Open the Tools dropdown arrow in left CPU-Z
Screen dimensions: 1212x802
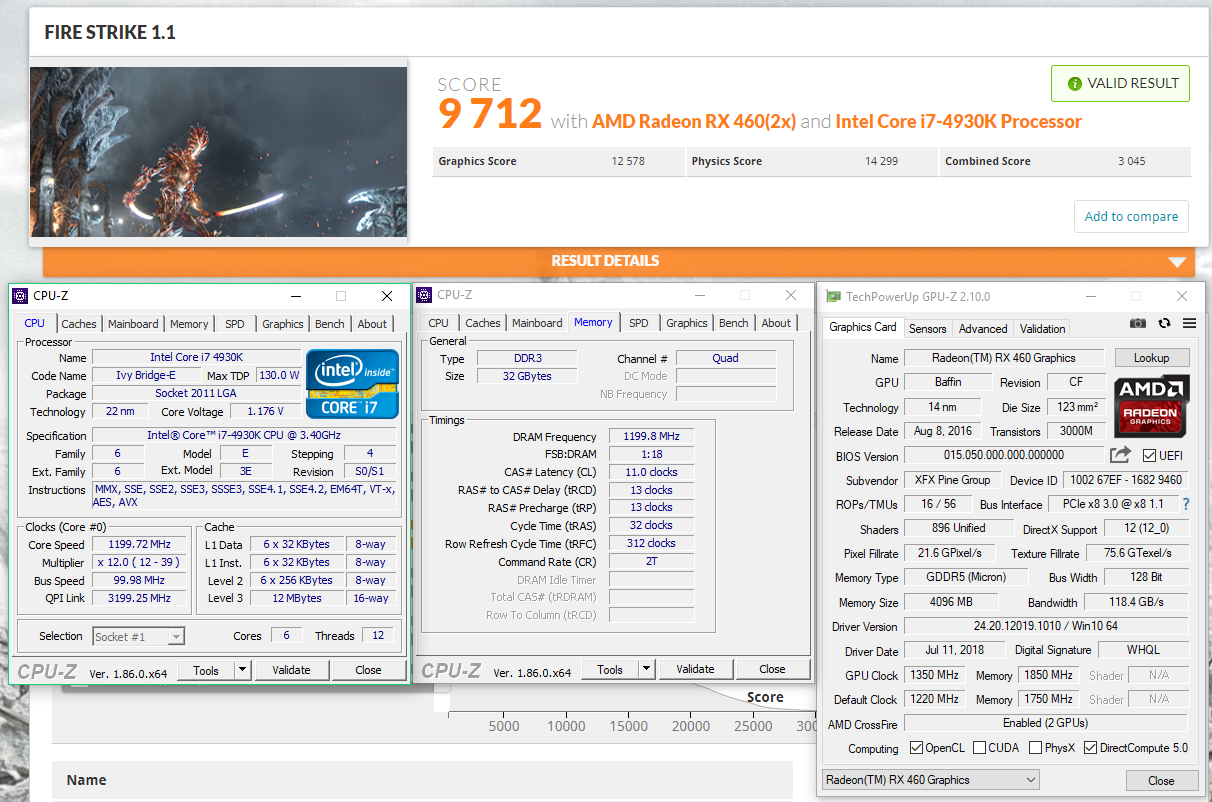point(243,670)
